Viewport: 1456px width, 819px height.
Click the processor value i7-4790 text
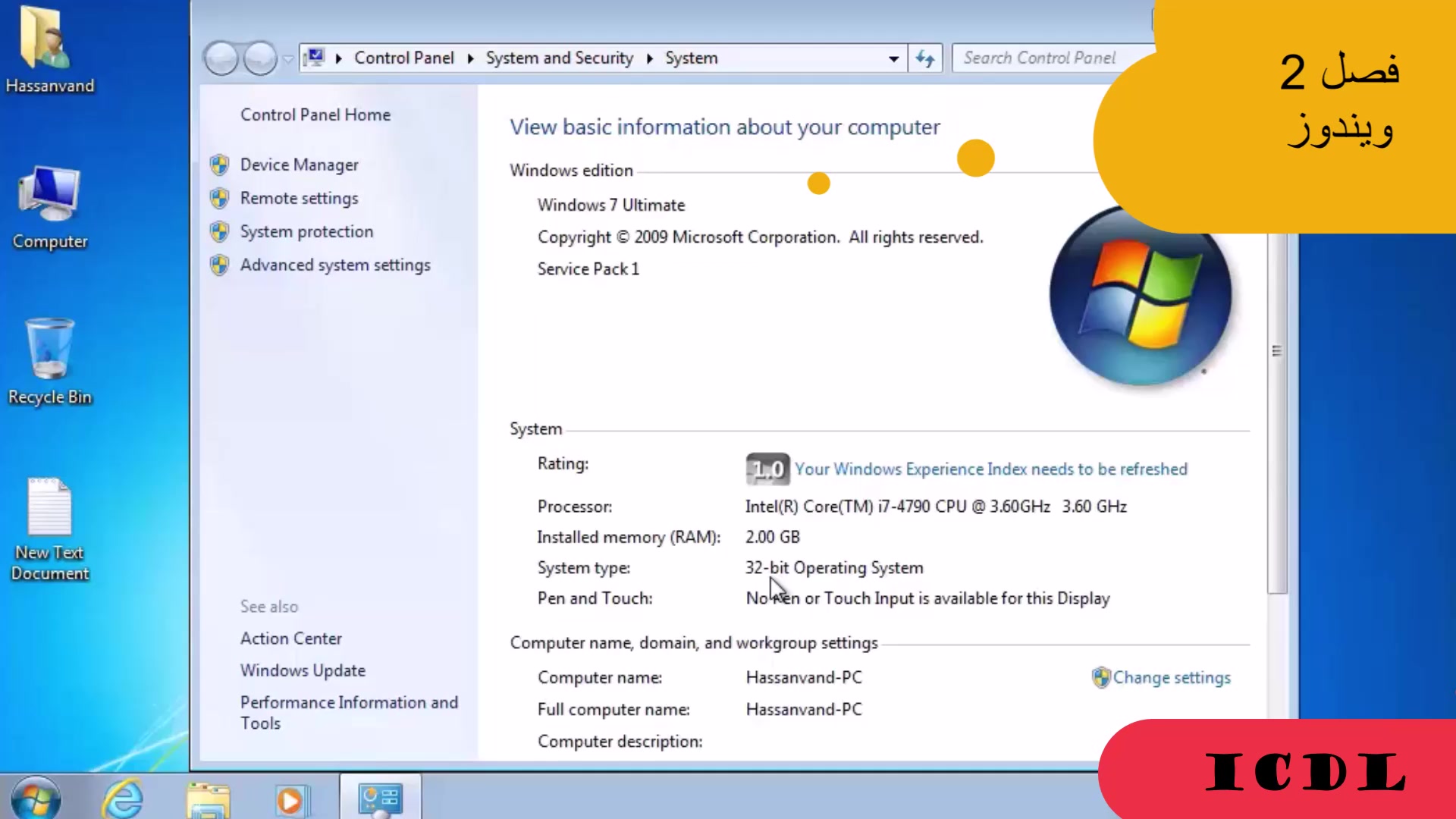click(936, 506)
